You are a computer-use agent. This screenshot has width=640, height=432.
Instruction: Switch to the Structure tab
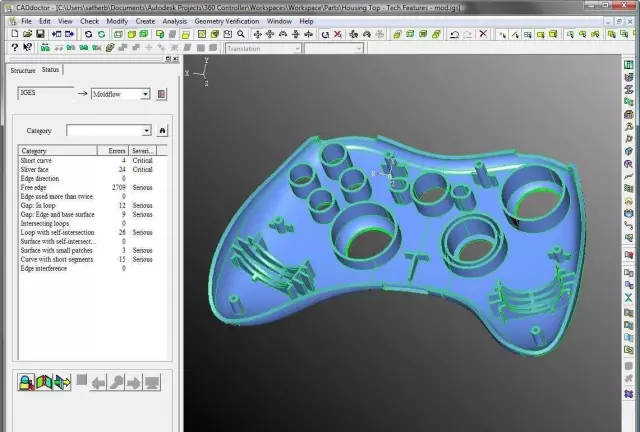[x=23, y=71]
